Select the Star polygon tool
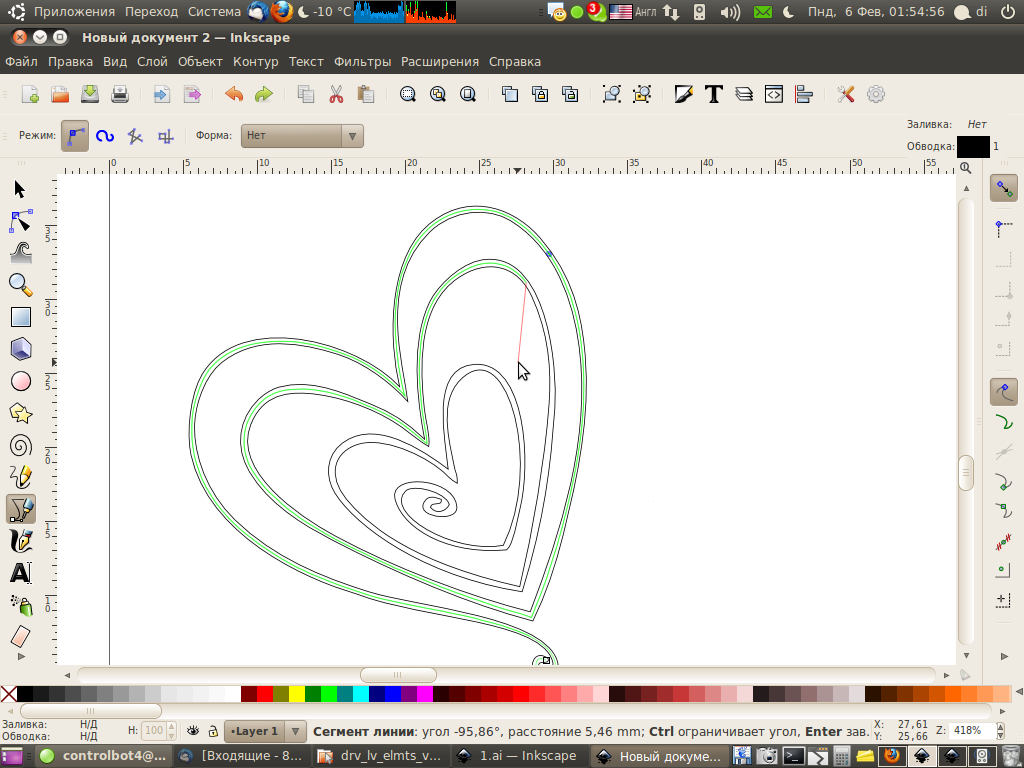The image size is (1024, 768). (20, 413)
